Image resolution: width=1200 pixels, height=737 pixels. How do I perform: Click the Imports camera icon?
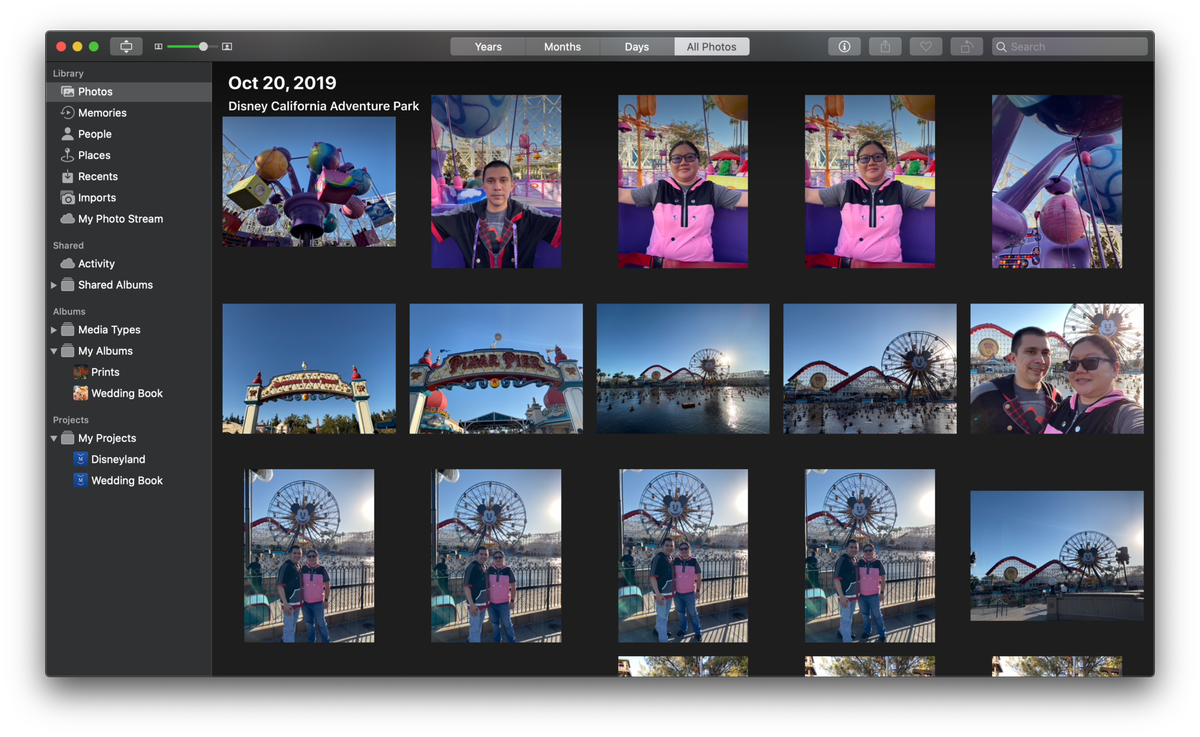67,198
